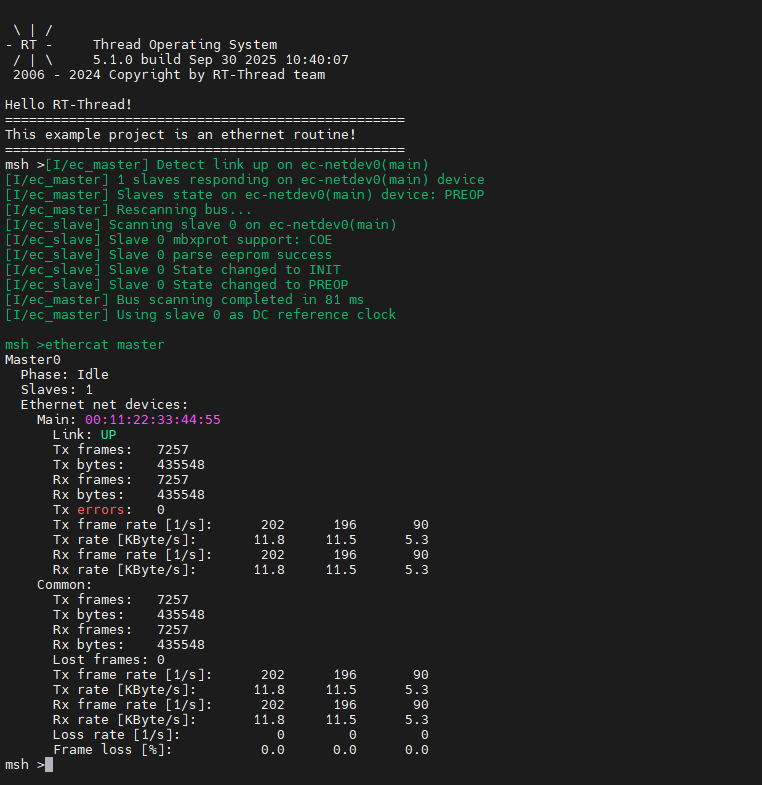Click the MAC address 00:11:22:33:44:55
762x785 pixels.
tap(152, 420)
